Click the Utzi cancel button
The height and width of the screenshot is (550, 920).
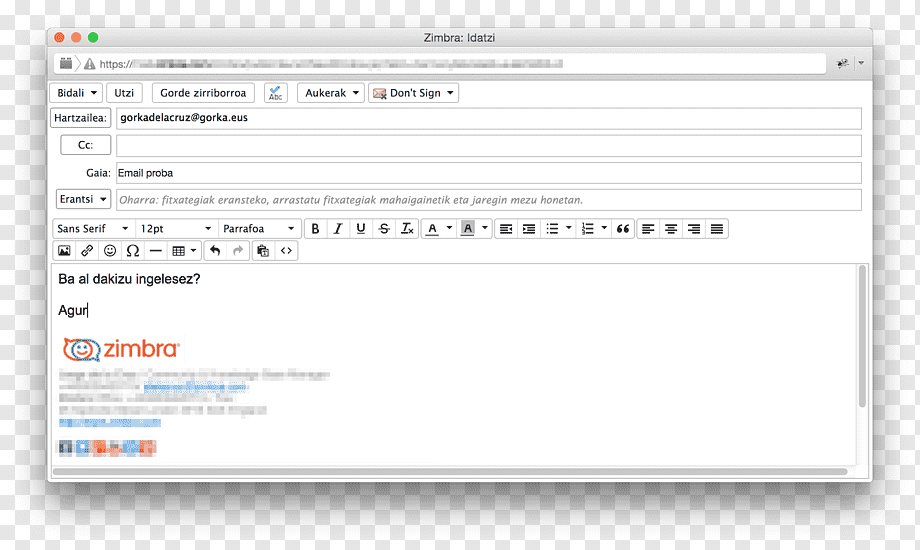(124, 93)
